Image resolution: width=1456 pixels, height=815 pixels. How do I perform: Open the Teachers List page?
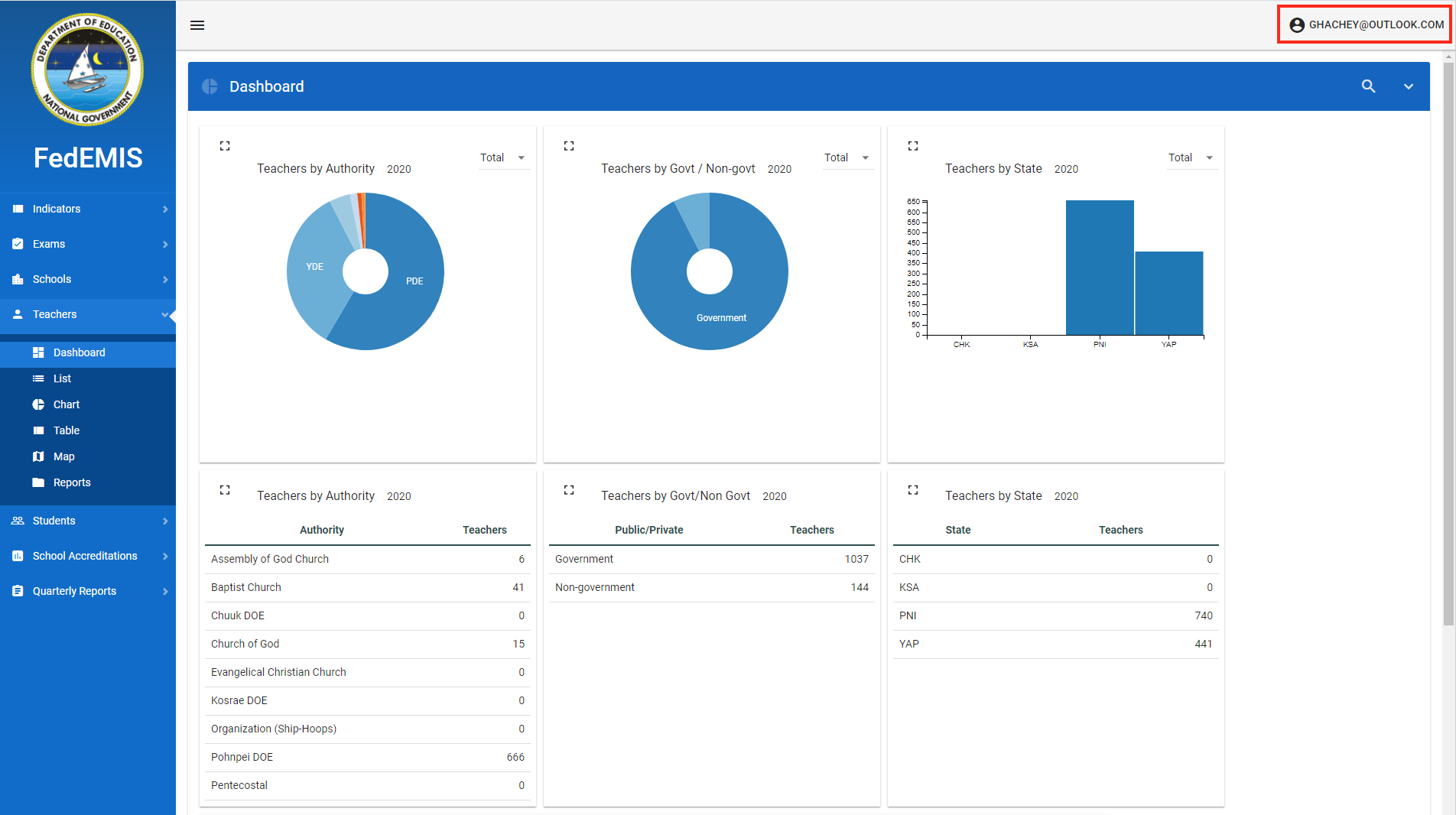coord(63,378)
